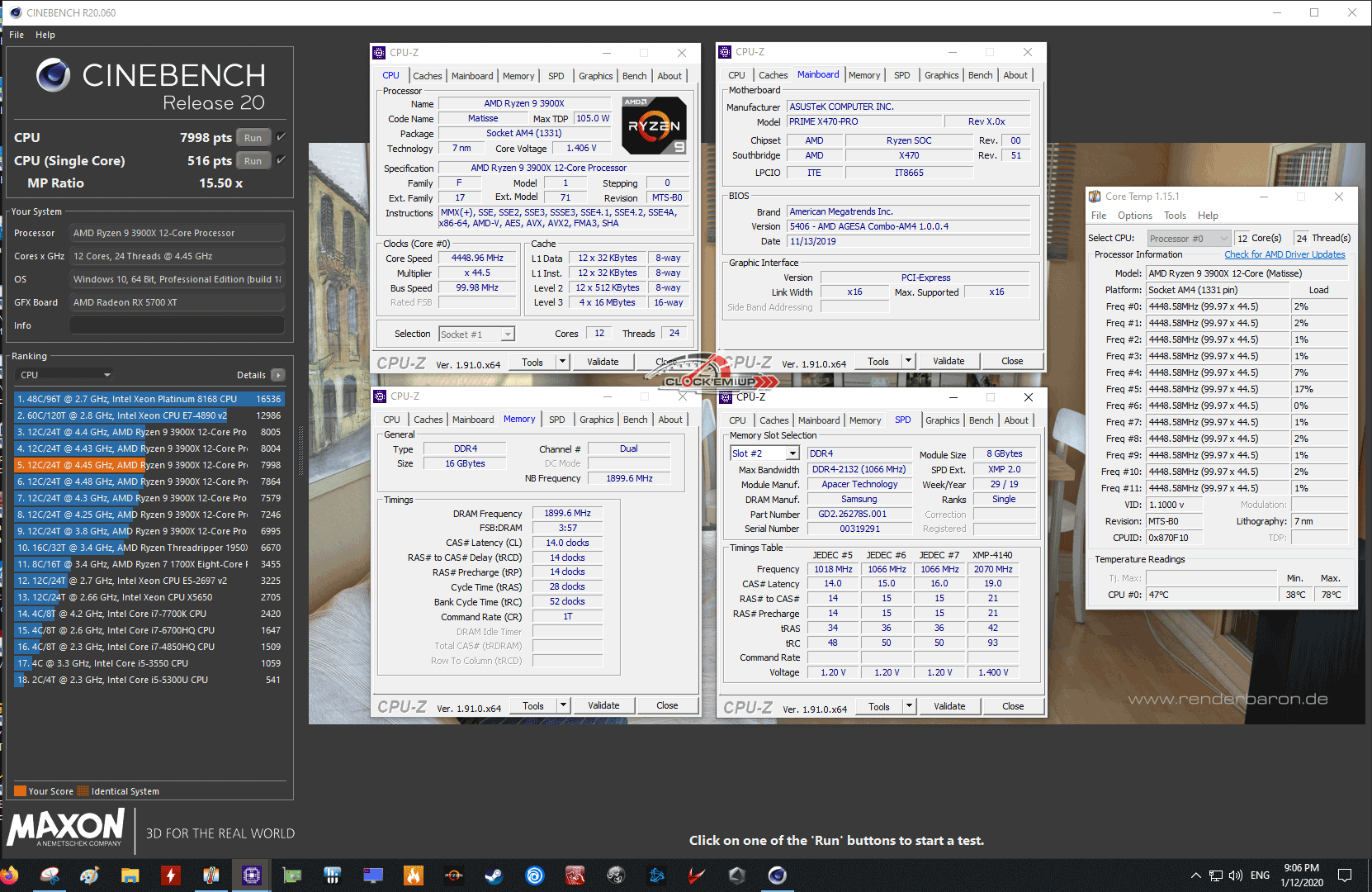The width and height of the screenshot is (1372, 892).
Task: Open the notification center icon
Action: pyautogui.click(x=1345, y=875)
